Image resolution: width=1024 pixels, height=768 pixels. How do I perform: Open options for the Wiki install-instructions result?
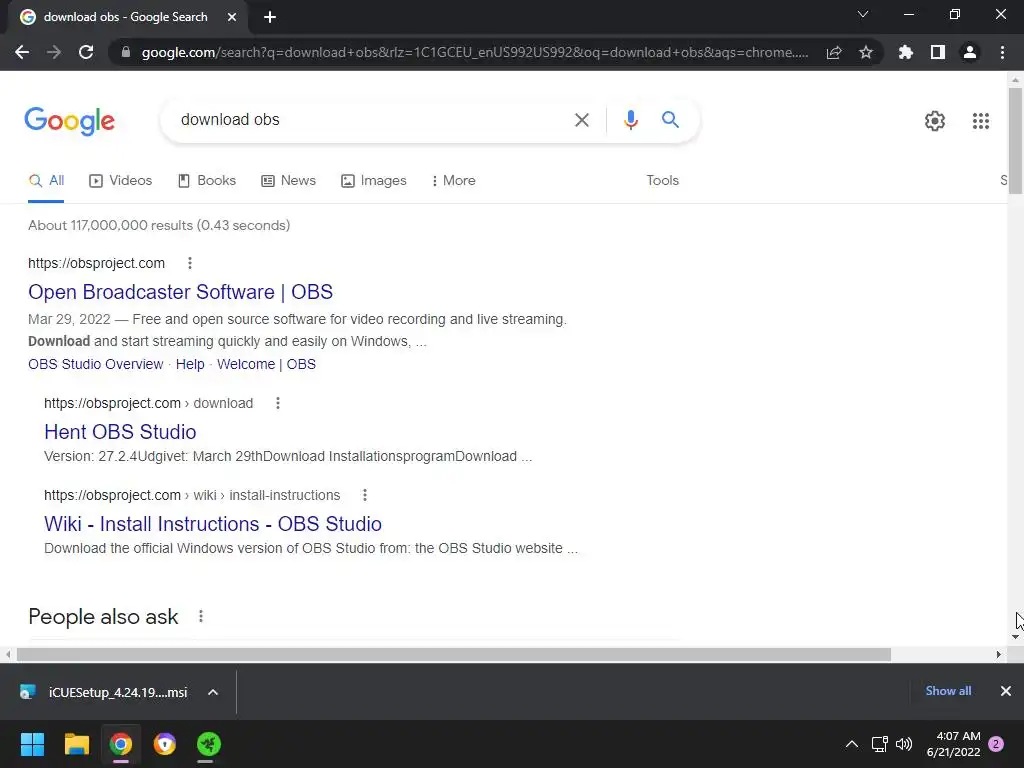[364, 495]
